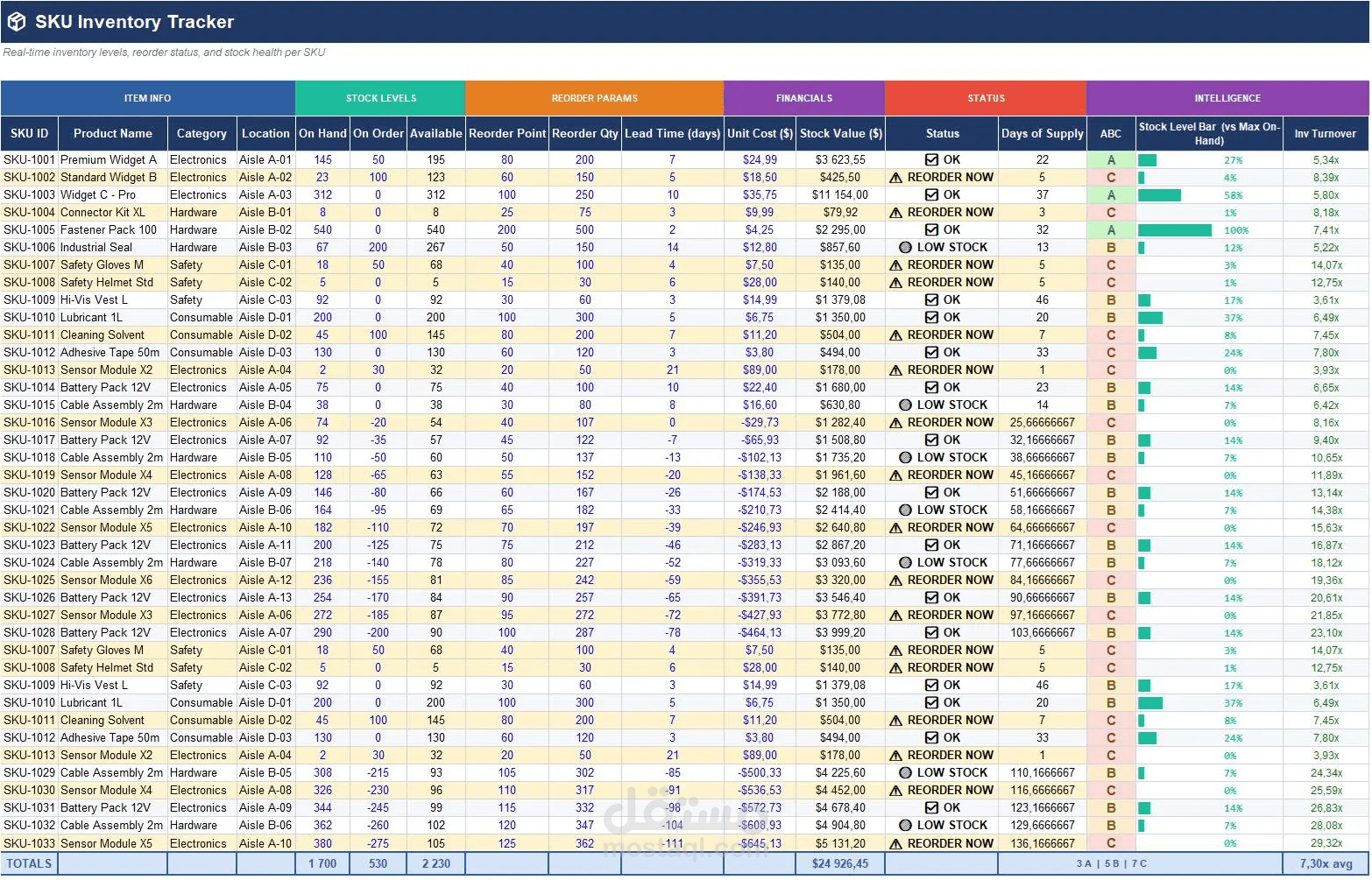Image resolution: width=1372 pixels, height=880 pixels.
Task: Select the OK checkmark icon in SKU-1031 row
Action: click(932, 807)
